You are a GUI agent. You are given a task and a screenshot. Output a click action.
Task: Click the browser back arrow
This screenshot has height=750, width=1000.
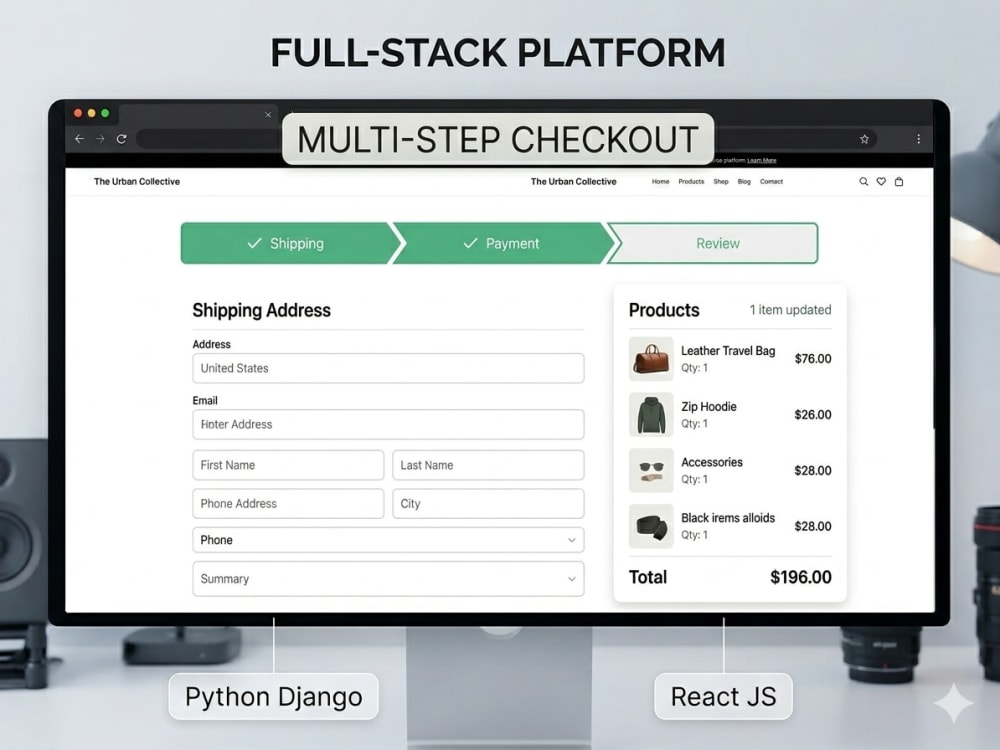(x=79, y=138)
